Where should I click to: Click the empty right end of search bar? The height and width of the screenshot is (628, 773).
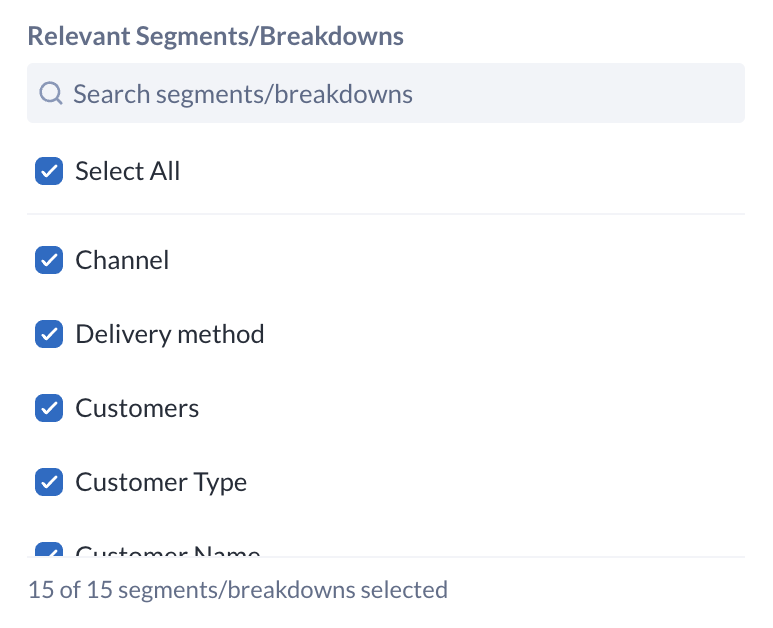tap(680, 94)
